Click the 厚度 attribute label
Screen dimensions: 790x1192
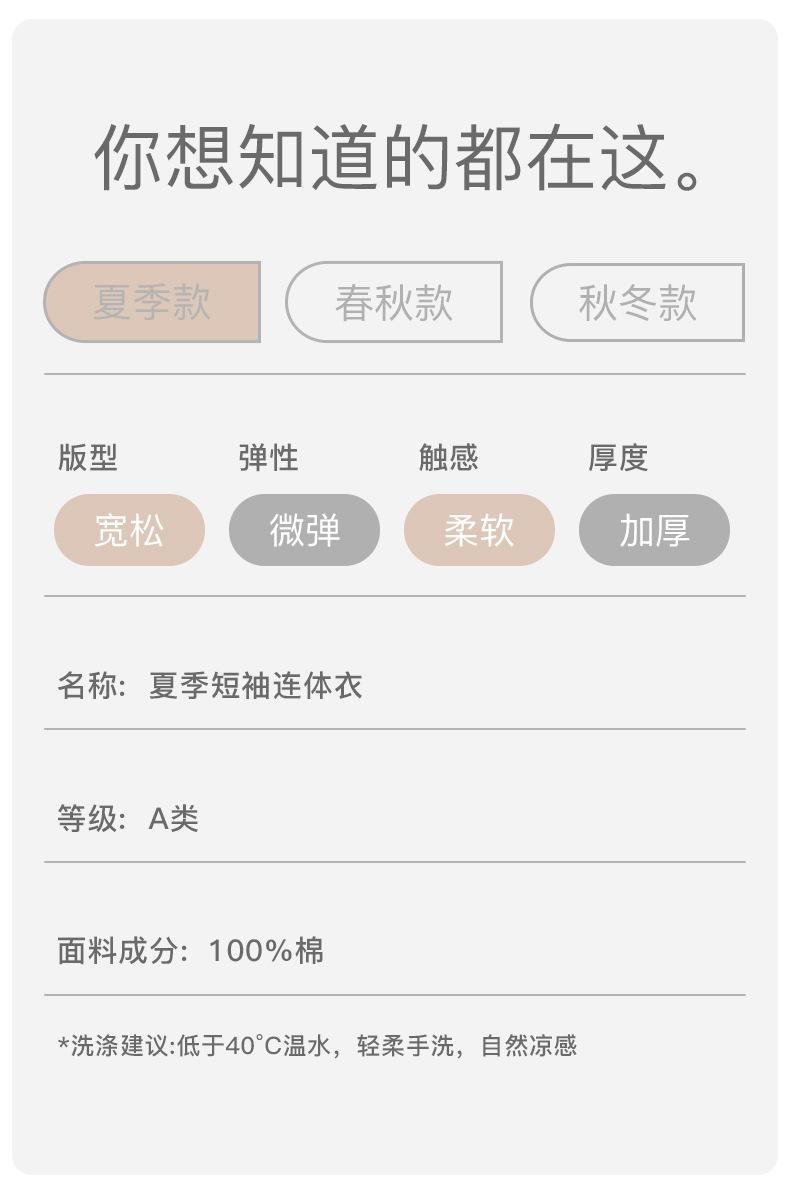click(x=618, y=458)
